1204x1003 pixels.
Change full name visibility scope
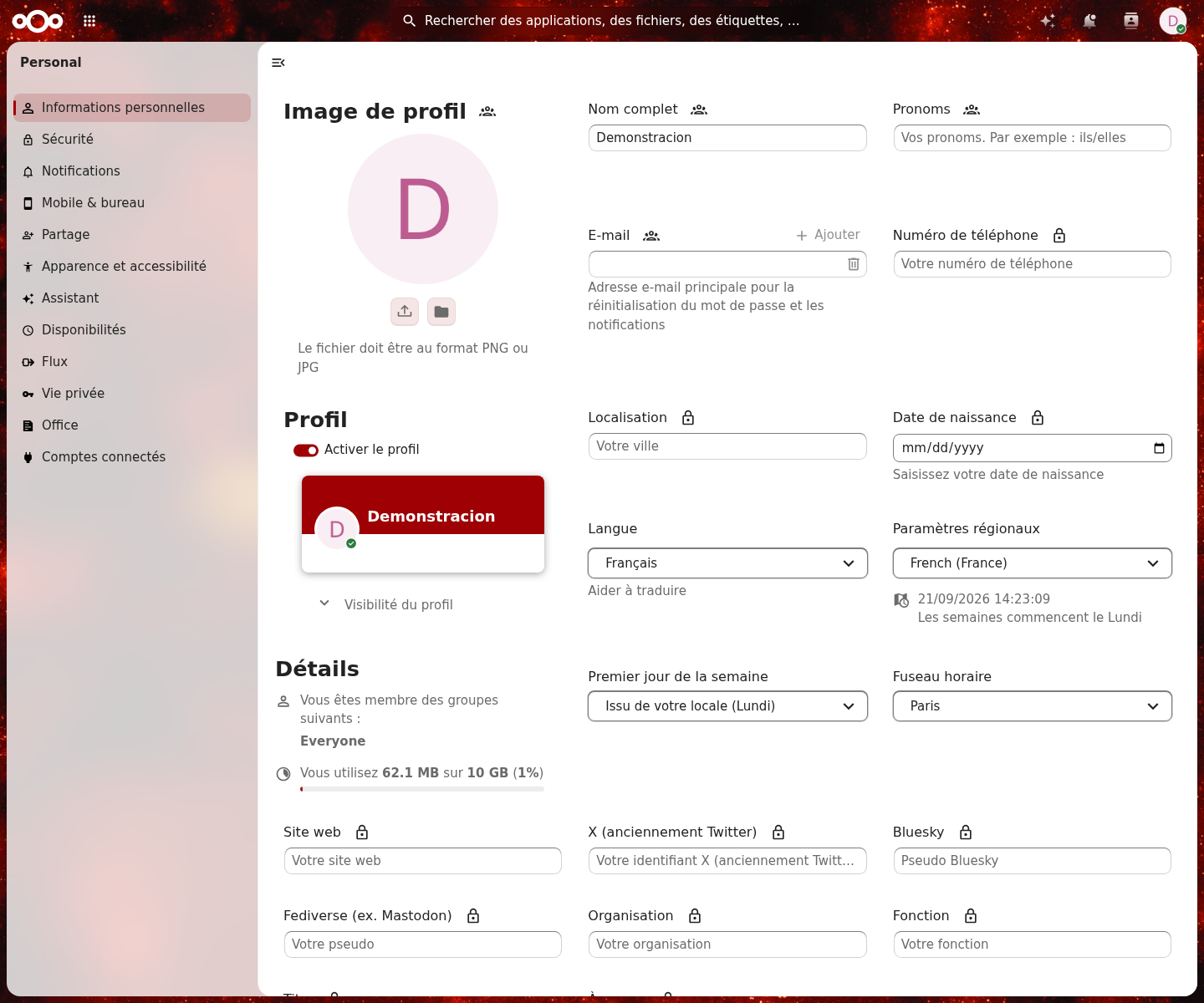pos(699,109)
